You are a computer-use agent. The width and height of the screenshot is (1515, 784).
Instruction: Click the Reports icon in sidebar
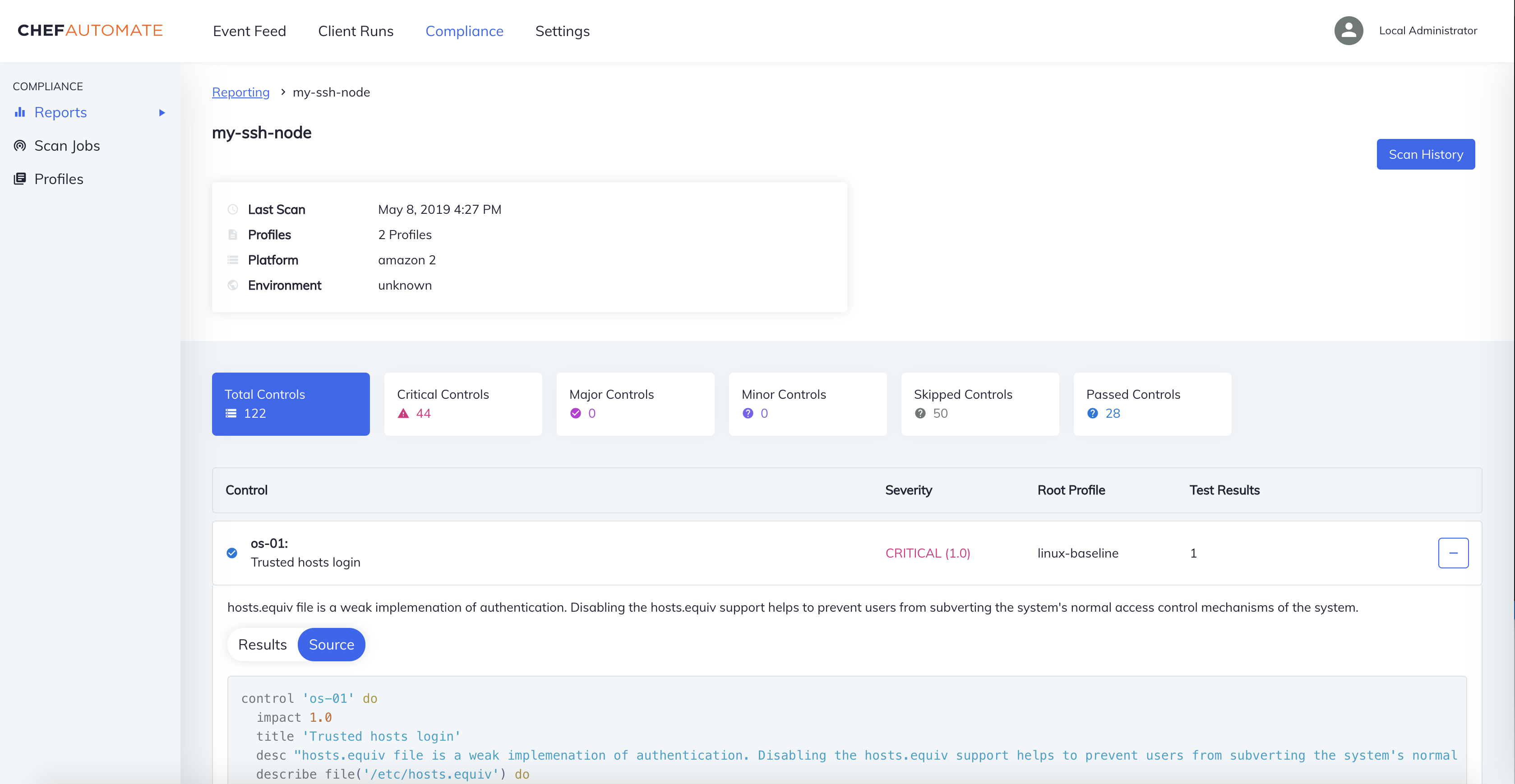tap(19, 112)
